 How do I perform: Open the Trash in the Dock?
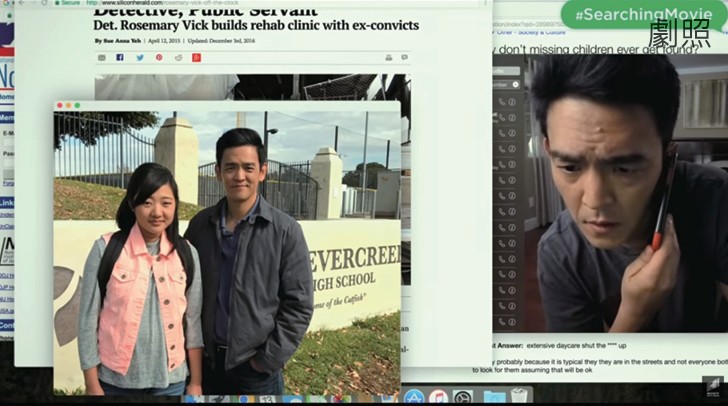click(519, 396)
